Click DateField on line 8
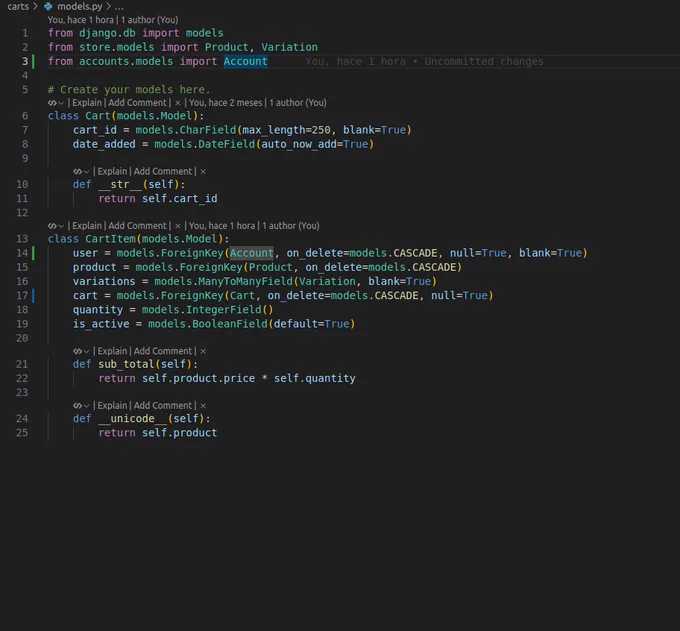Viewport: 680px width, 631px height. pos(226,144)
